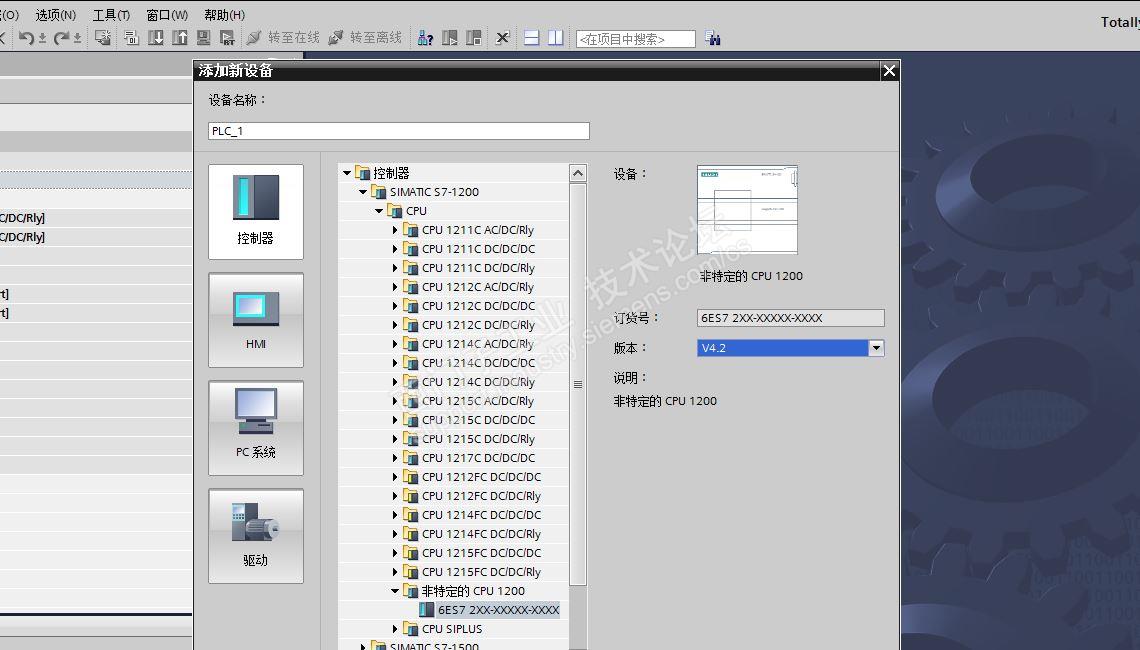Expand CPU 1214C AC/DC/Rly node

395,344
